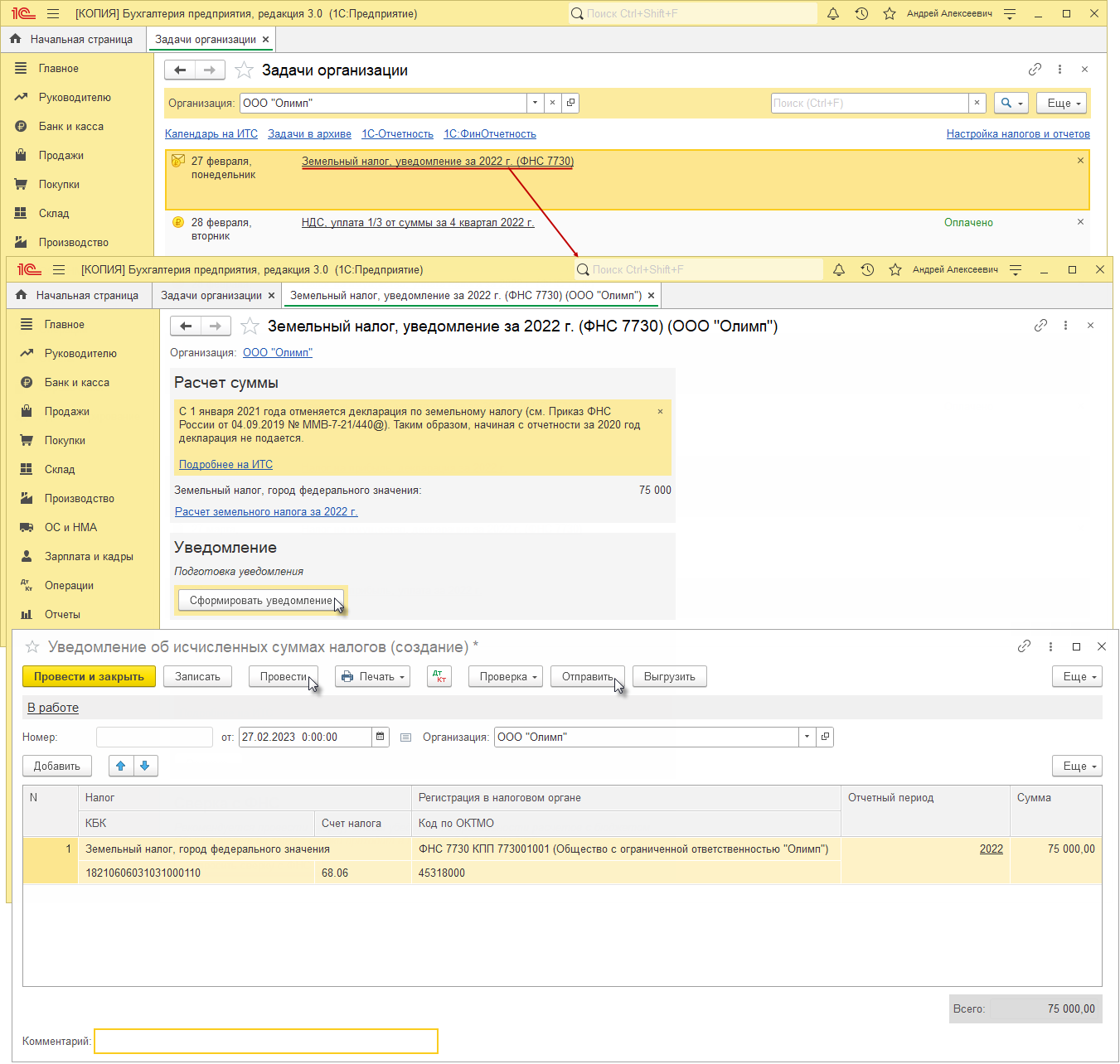Image resolution: width=1120 pixels, height=1064 pixels.
Task: Click the global Поиск Ctrl+Shift+F field in top window
Action: (693, 13)
